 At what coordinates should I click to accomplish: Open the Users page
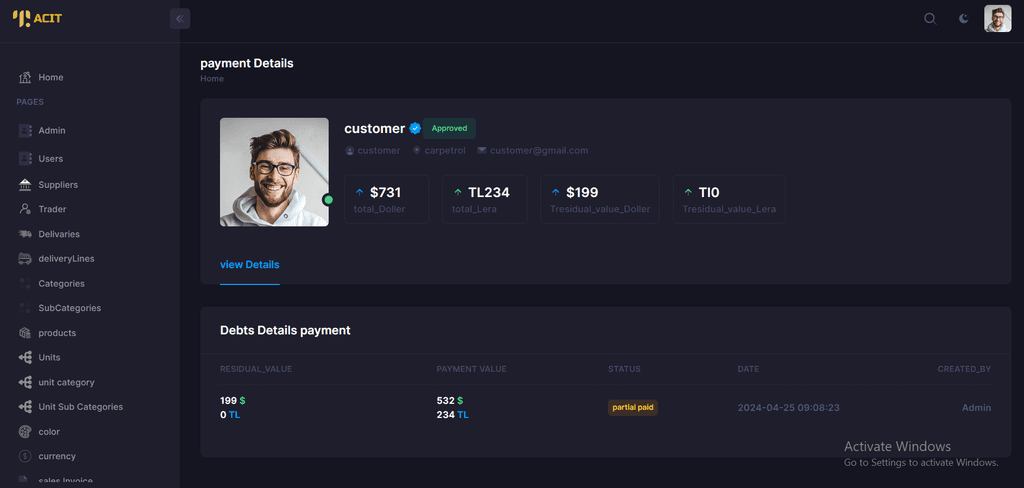(x=51, y=159)
